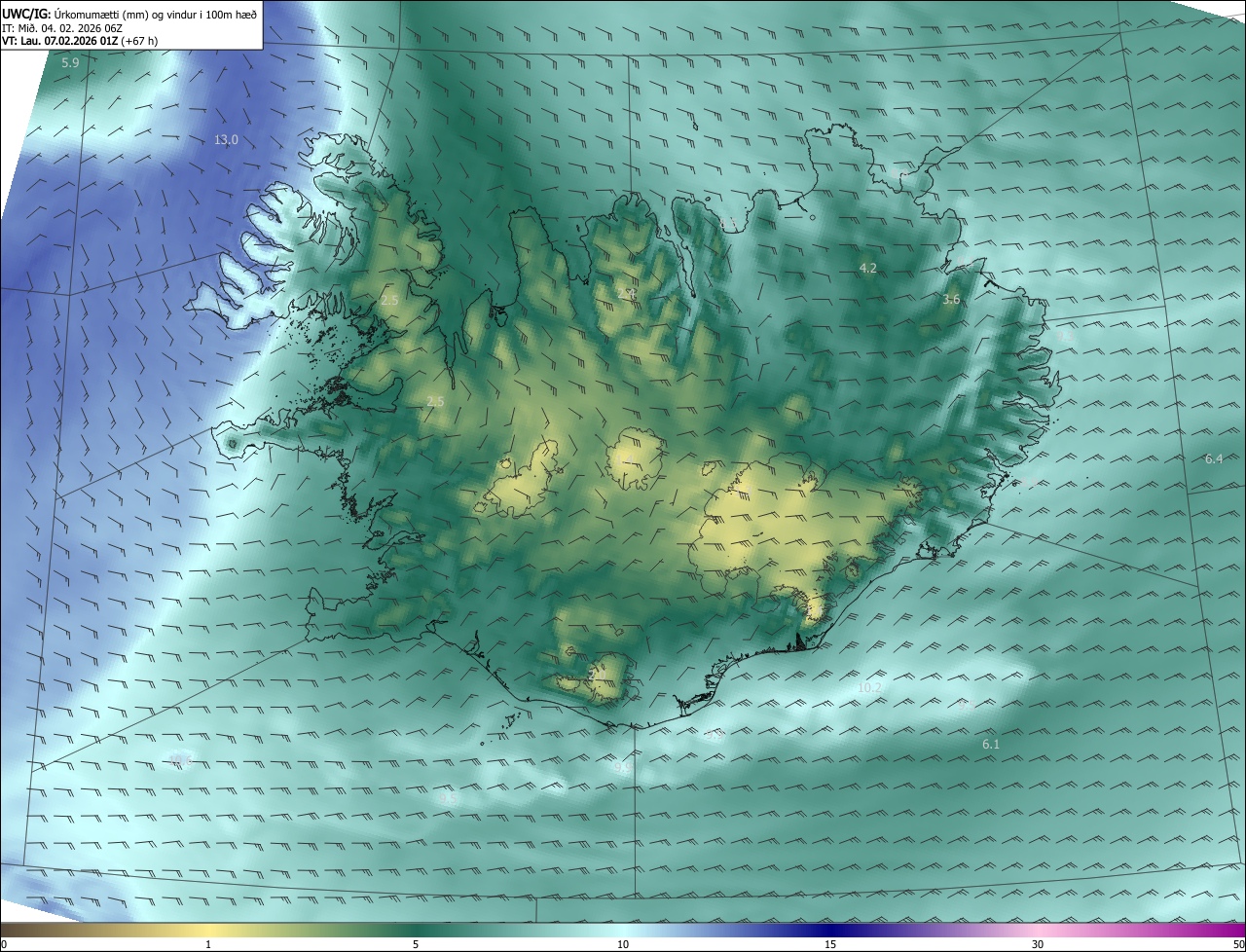Click the valid time "VT: Lau. 07.02.2026 01Z (+67 h)"
This screenshot has height=952, width=1246.
point(81,41)
